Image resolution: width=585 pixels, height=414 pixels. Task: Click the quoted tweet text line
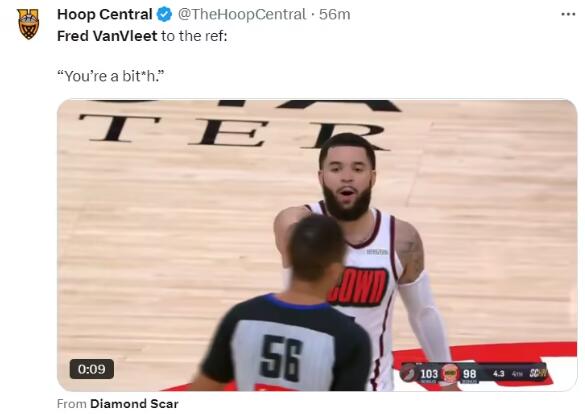point(110,76)
